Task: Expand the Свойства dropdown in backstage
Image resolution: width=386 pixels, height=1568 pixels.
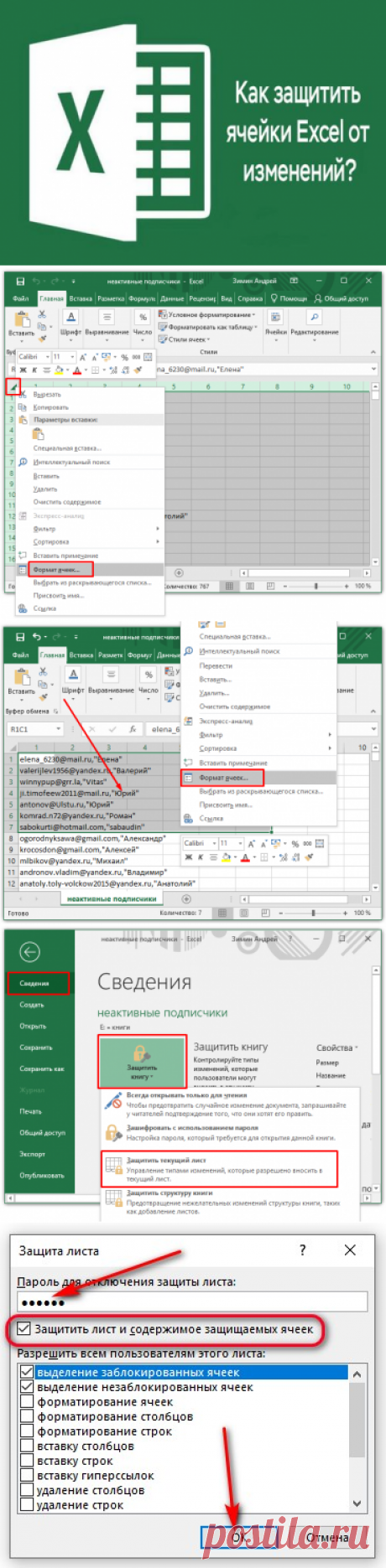Action: click(336, 1048)
